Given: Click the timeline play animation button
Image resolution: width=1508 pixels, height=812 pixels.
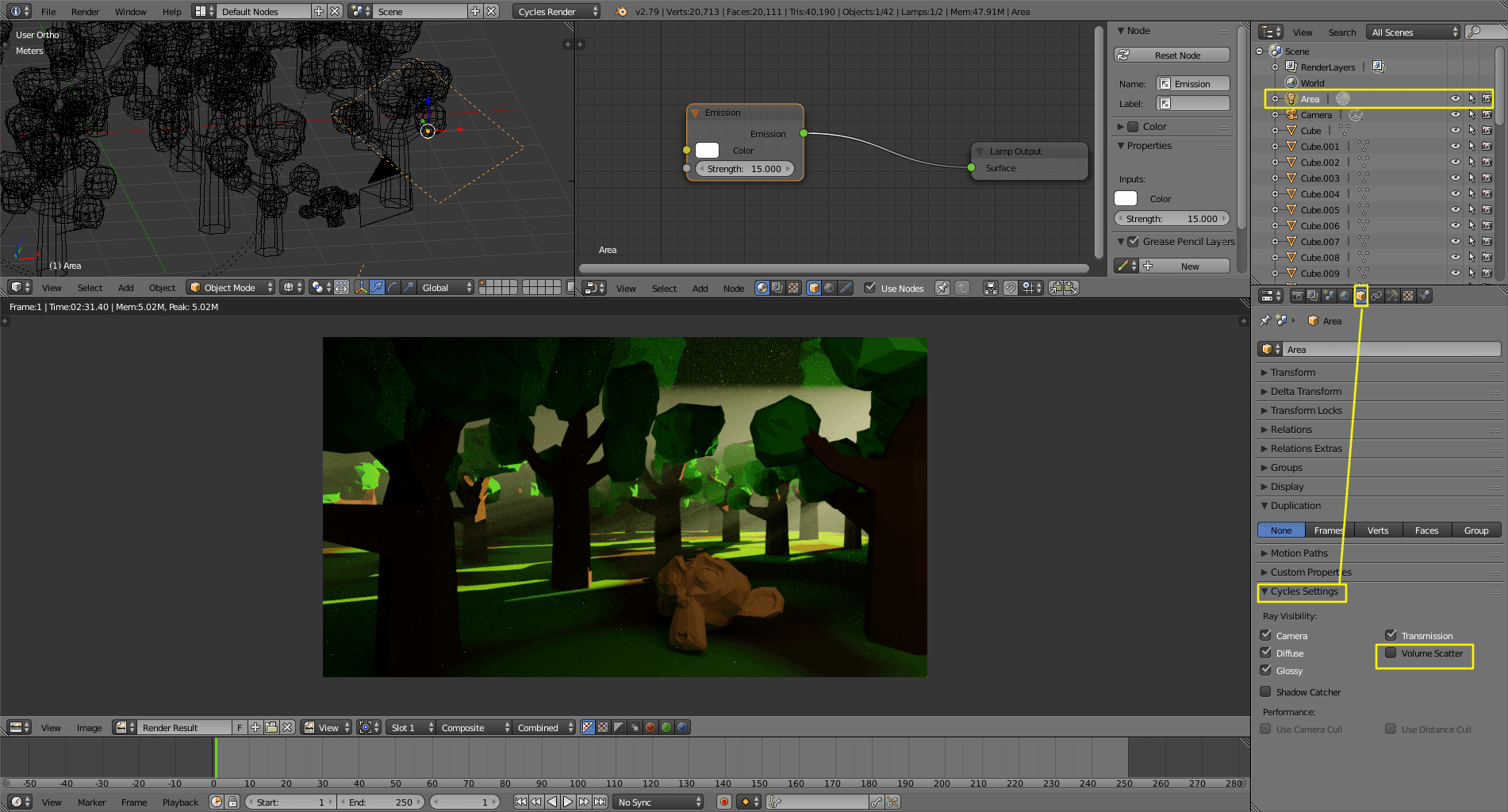Looking at the screenshot, I should [568, 802].
